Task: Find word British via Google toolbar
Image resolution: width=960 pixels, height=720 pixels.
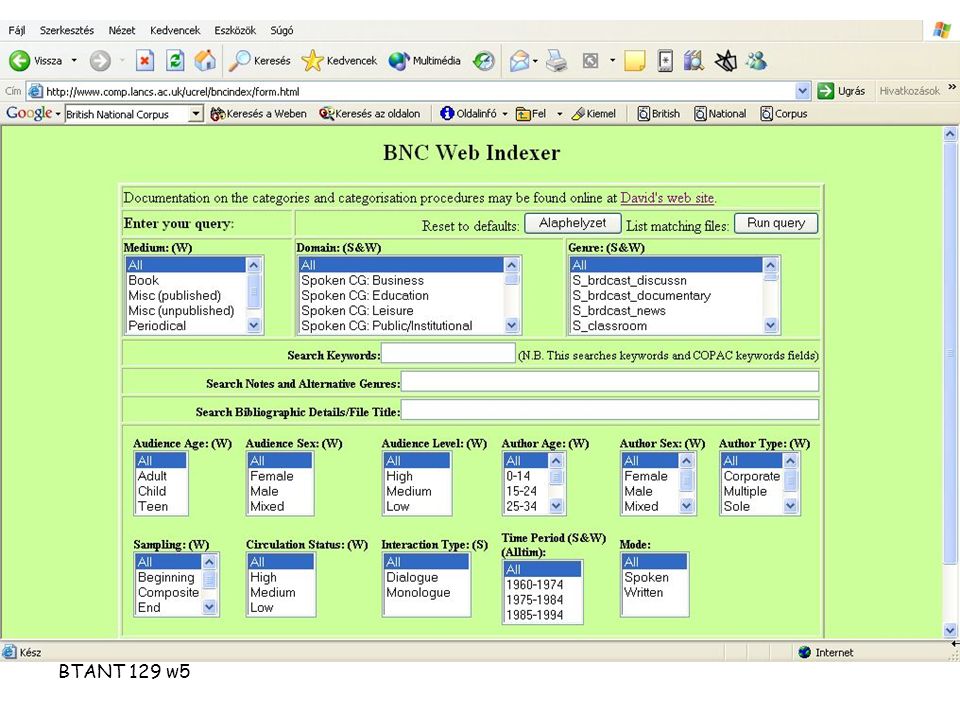Action: (x=659, y=114)
